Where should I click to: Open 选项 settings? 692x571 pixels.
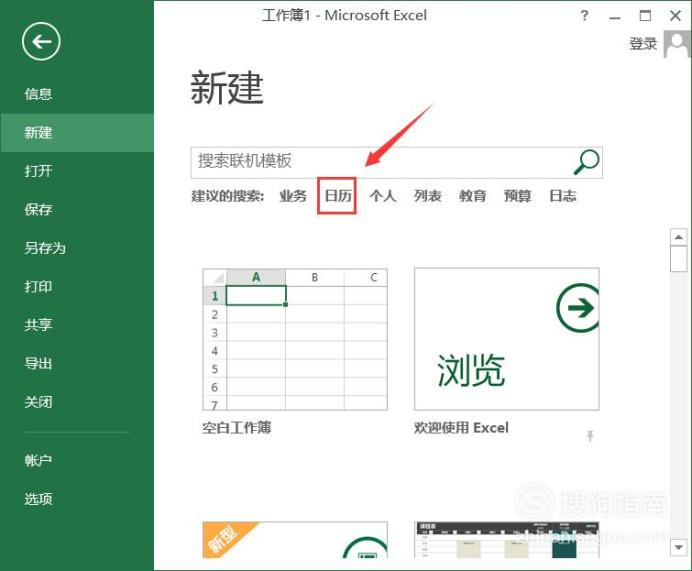38,499
